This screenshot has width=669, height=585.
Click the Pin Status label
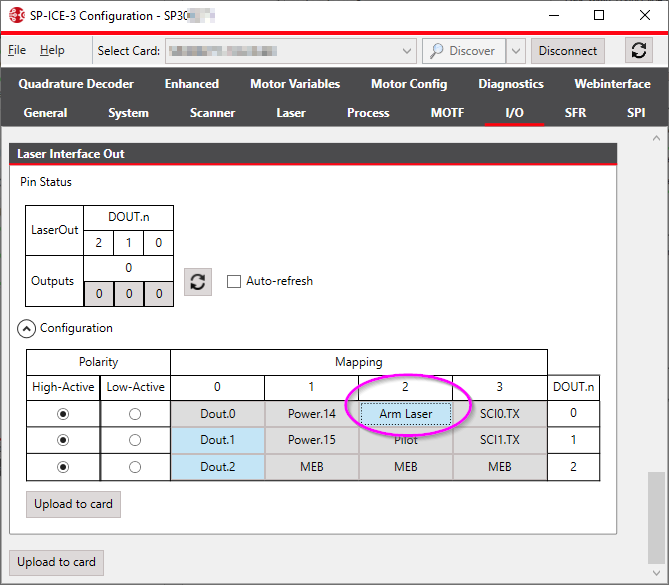pos(46,182)
